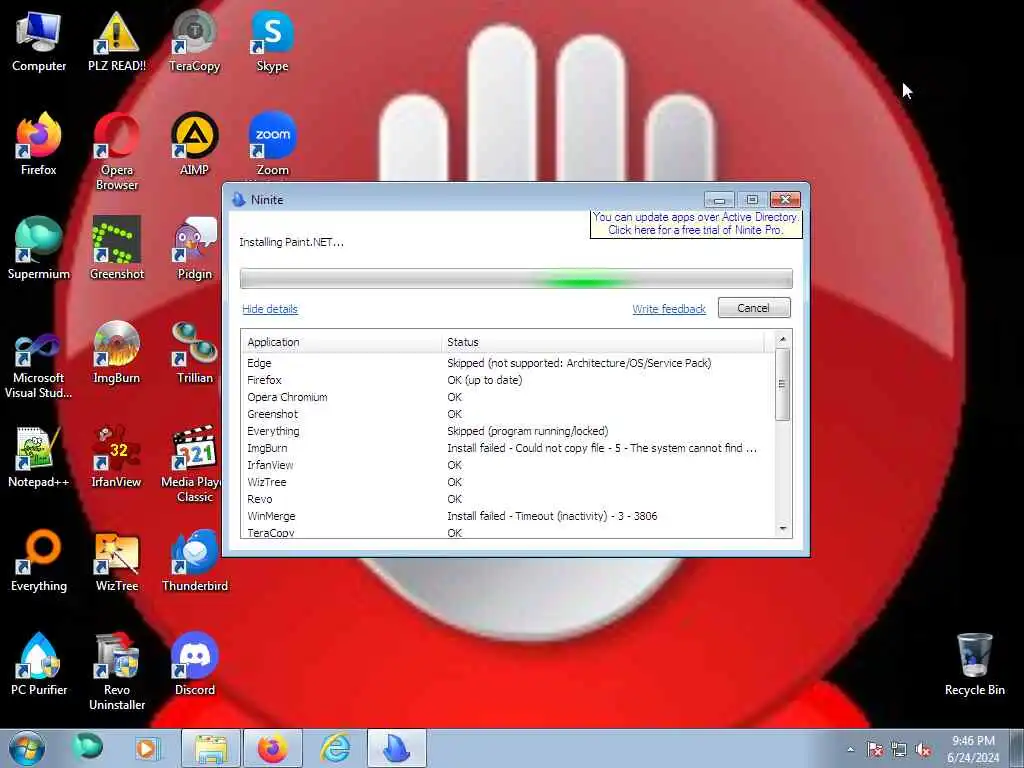Sort by the Status column header
Viewport: 1024px width, 768px height.
coord(604,342)
